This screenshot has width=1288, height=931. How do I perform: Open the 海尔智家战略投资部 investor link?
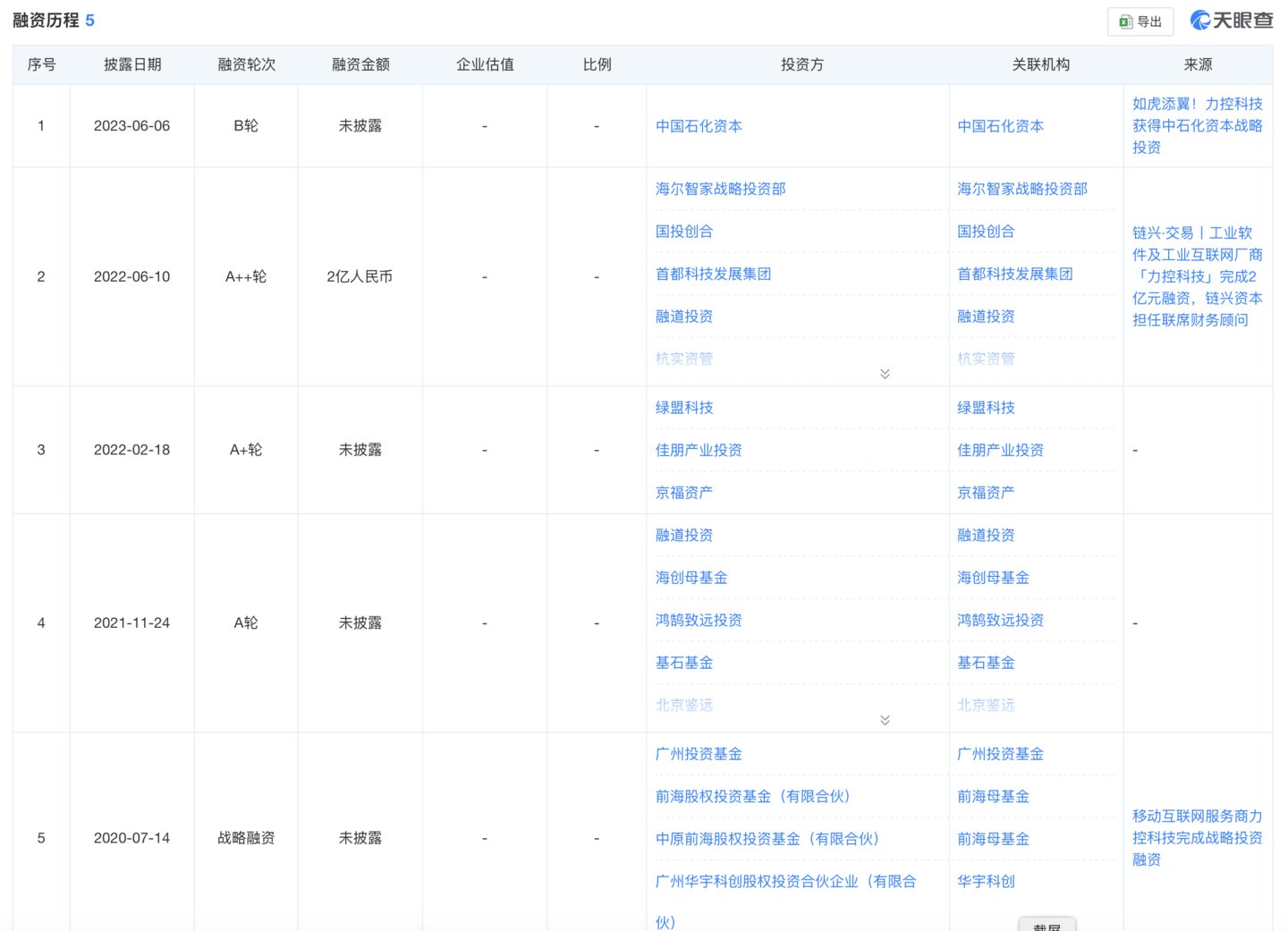(721, 189)
